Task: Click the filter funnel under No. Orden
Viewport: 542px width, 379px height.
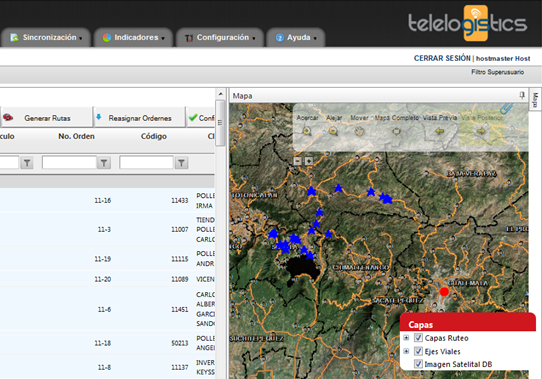Action: (104, 163)
